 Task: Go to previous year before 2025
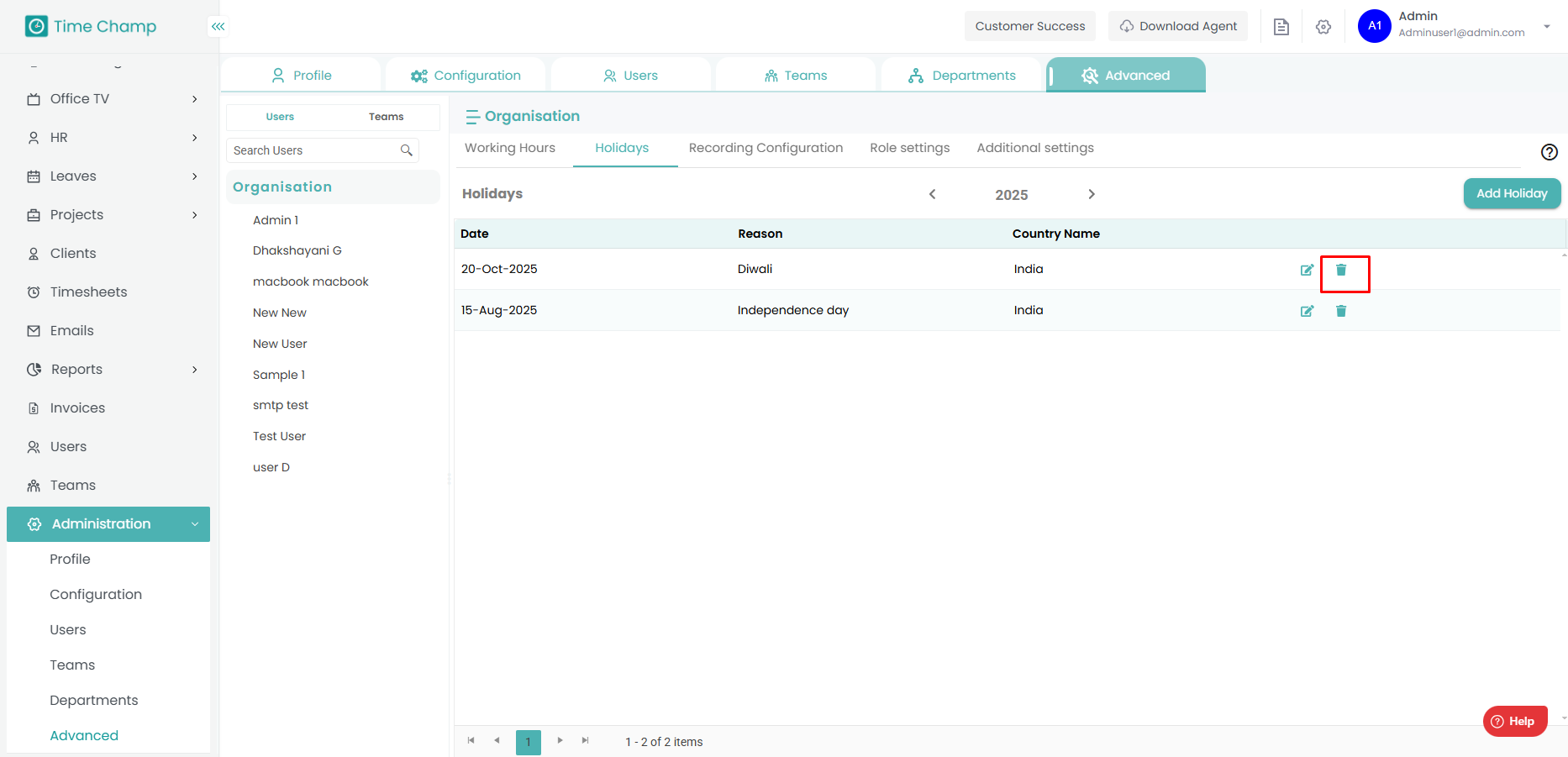[932, 194]
